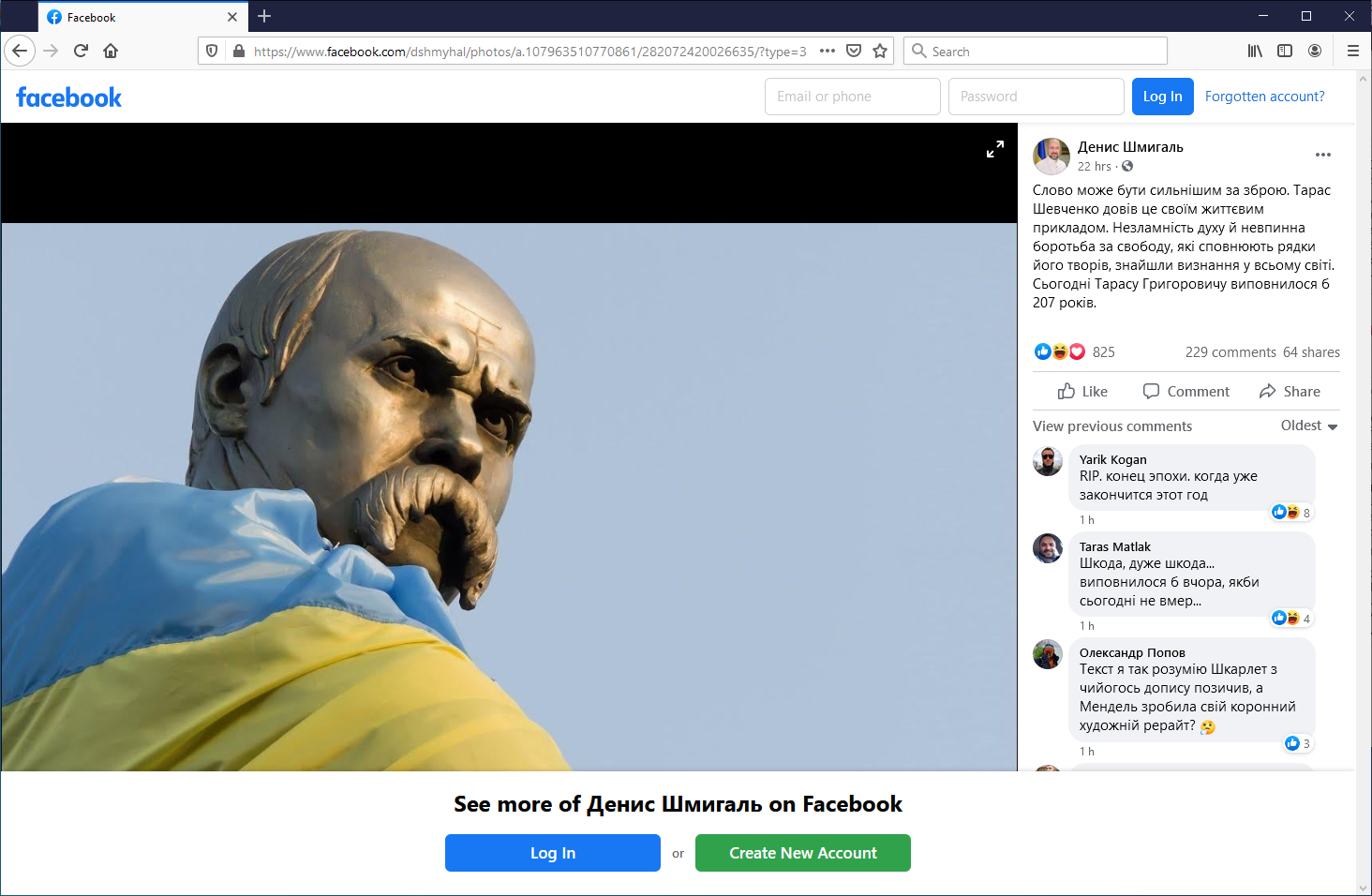The height and width of the screenshot is (896, 1372).
Task: Open the Firefox hamburger application menu
Action: coord(1352,51)
